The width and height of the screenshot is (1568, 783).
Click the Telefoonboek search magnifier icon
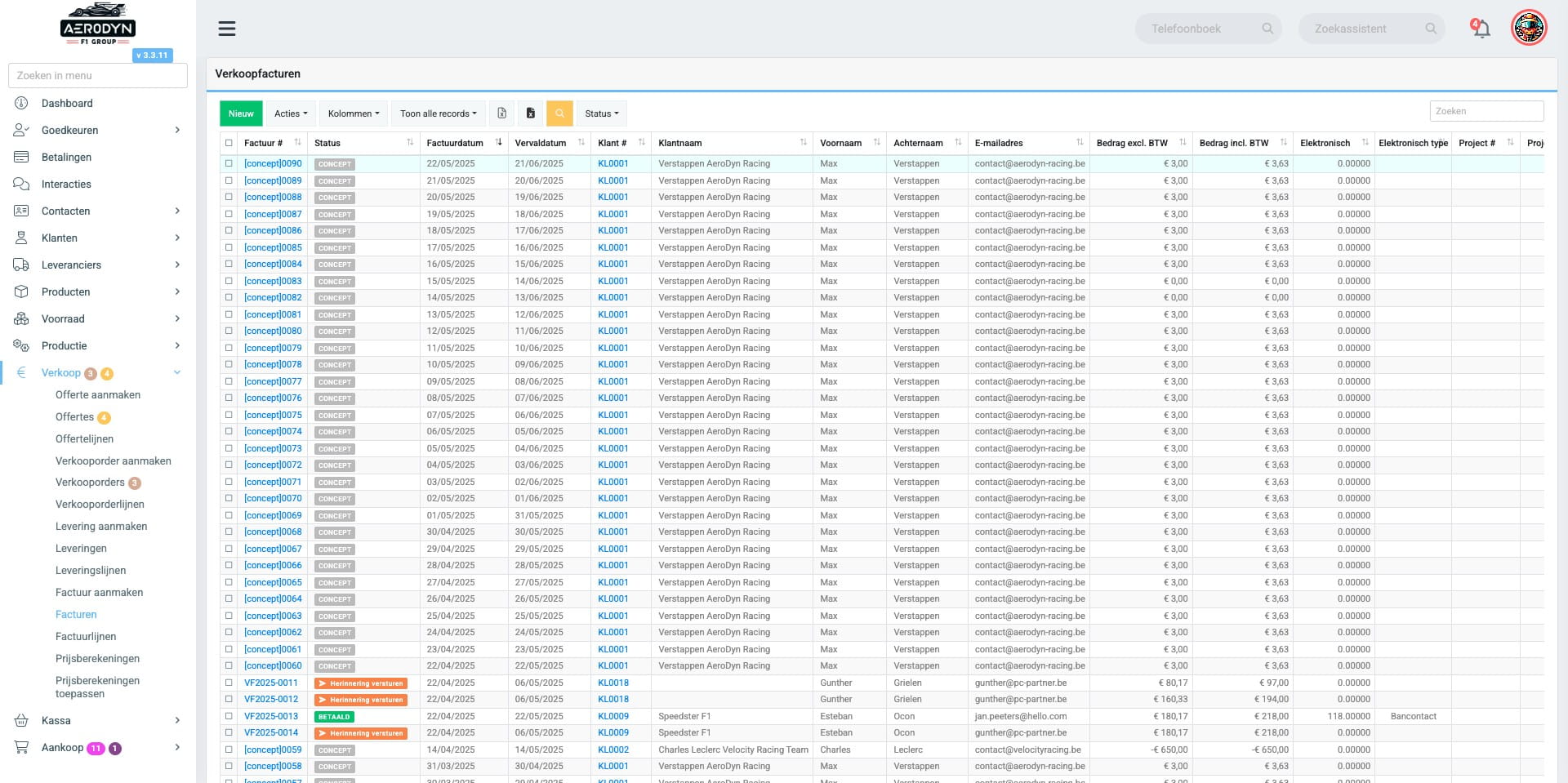click(1267, 29)
